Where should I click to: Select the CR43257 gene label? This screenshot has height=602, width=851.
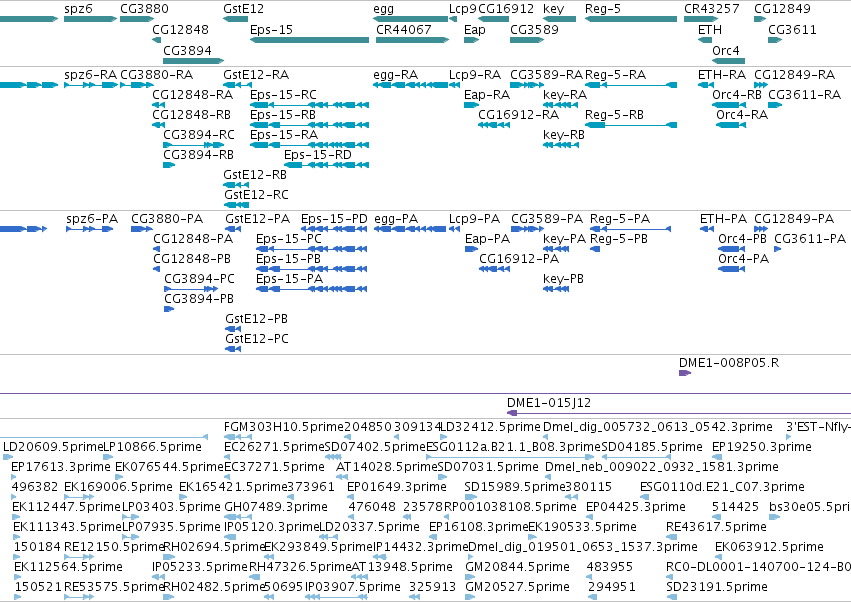coord(712,9)
